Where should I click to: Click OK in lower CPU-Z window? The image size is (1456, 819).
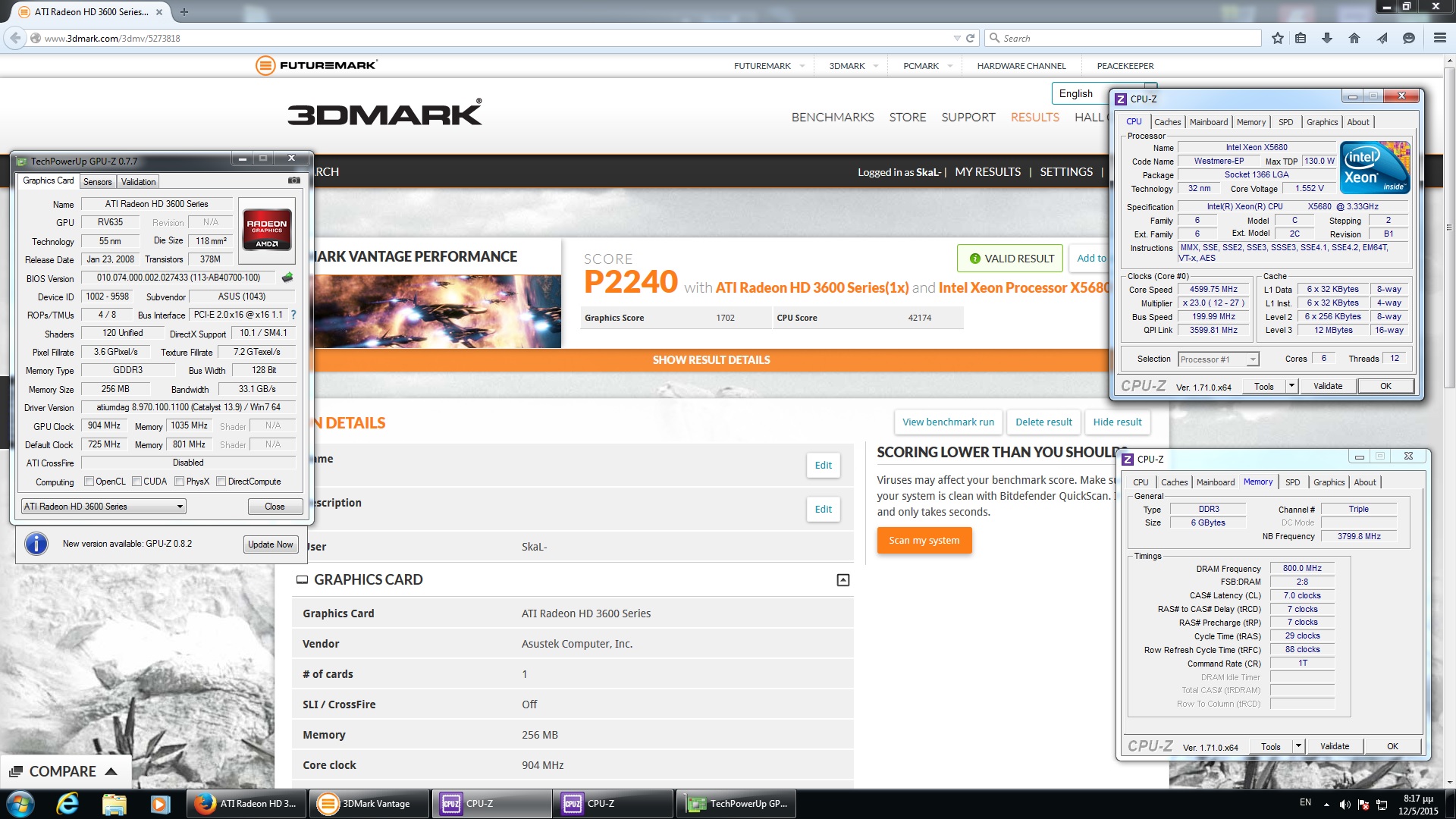[x=1392, y=746]
